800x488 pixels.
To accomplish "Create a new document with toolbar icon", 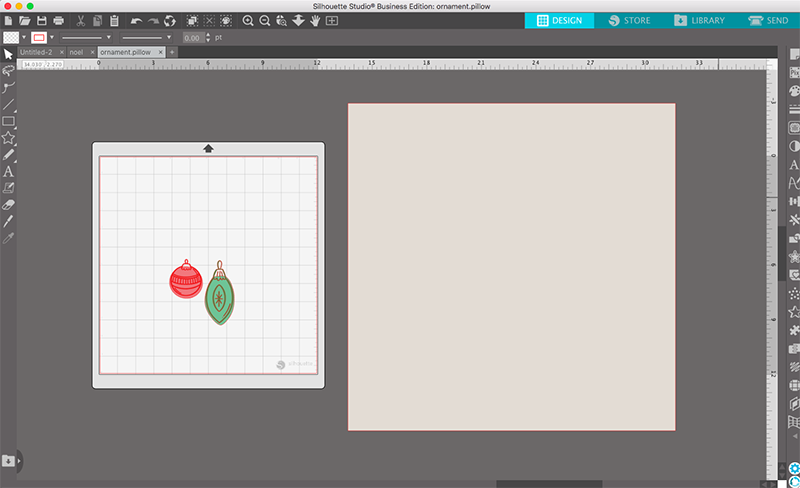I will coord(8,21).
